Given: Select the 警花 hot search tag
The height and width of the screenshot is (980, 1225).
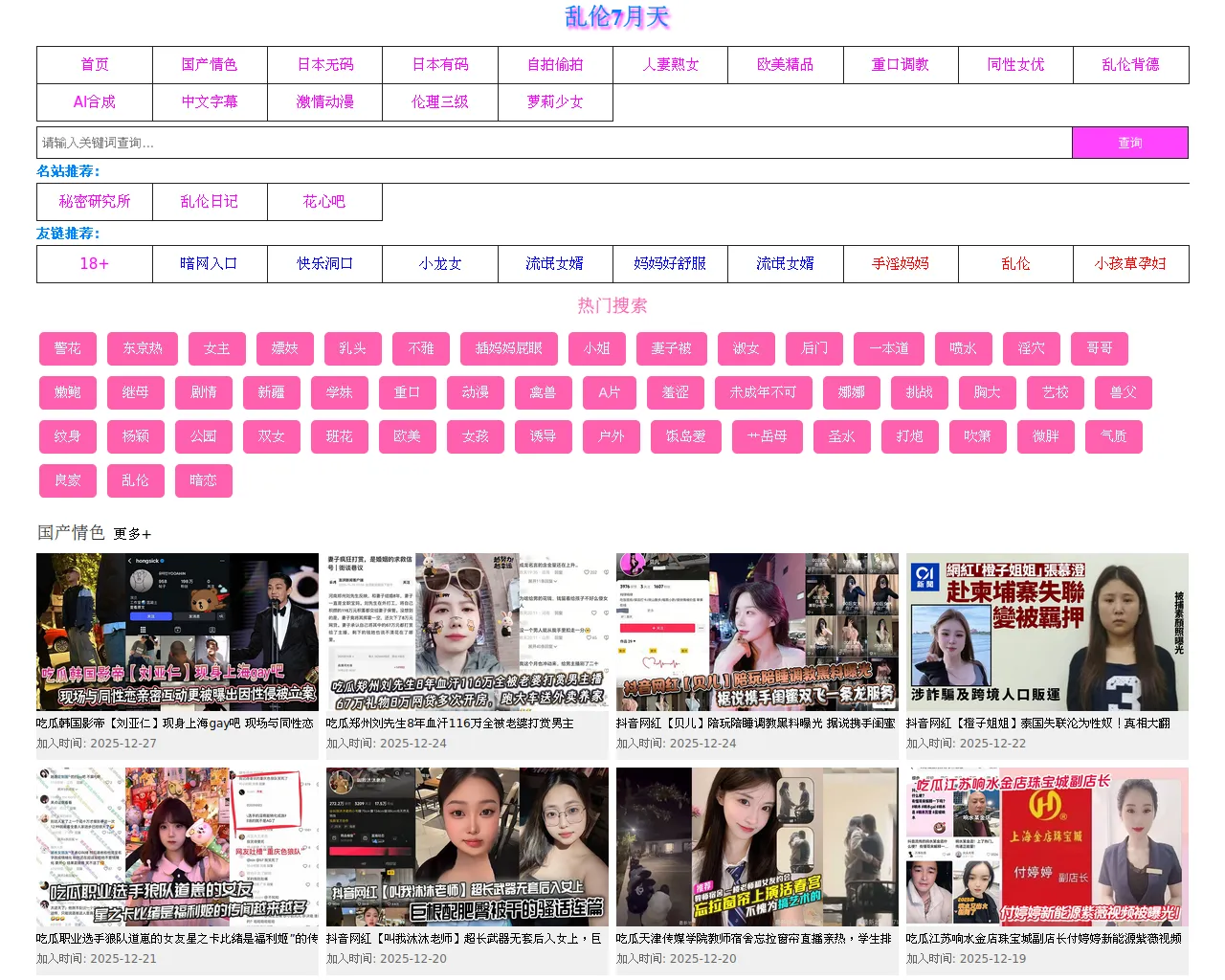Looking at the screenshot, I should [68, 348].
